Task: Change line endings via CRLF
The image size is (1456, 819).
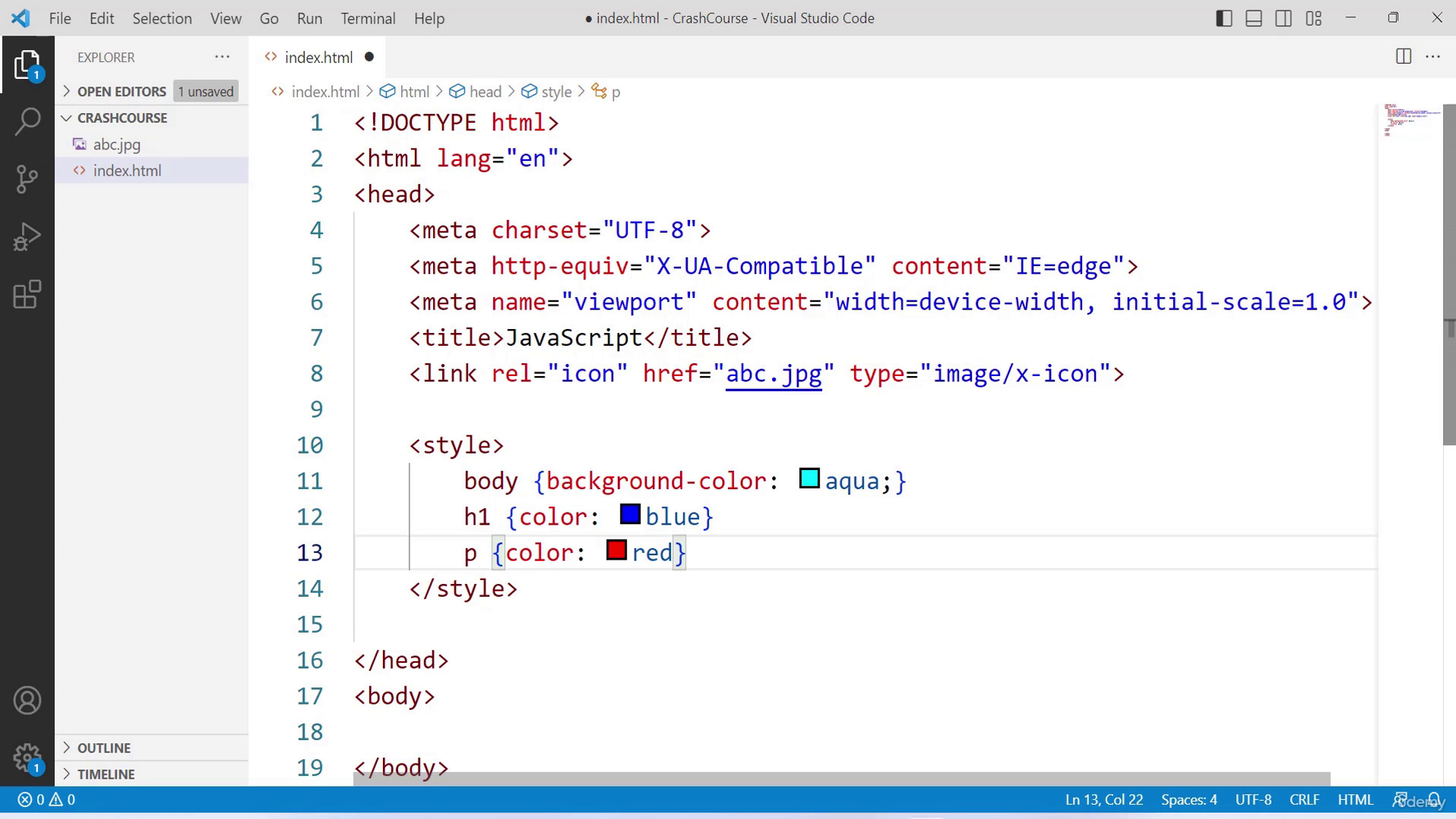Action: pos(1304,799)
